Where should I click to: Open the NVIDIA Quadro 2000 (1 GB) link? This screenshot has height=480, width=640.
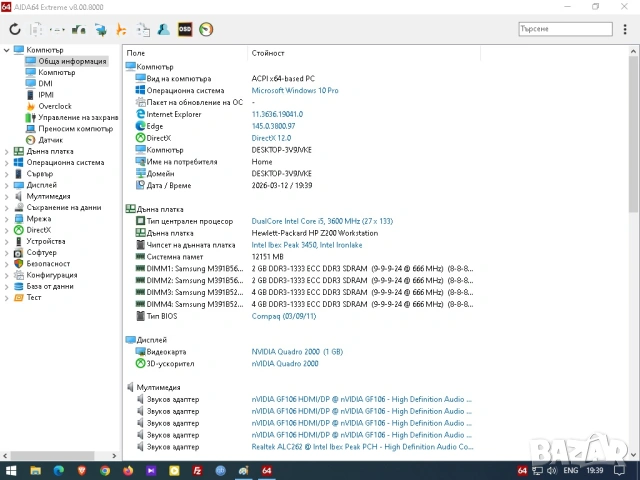tap(297, 351)
